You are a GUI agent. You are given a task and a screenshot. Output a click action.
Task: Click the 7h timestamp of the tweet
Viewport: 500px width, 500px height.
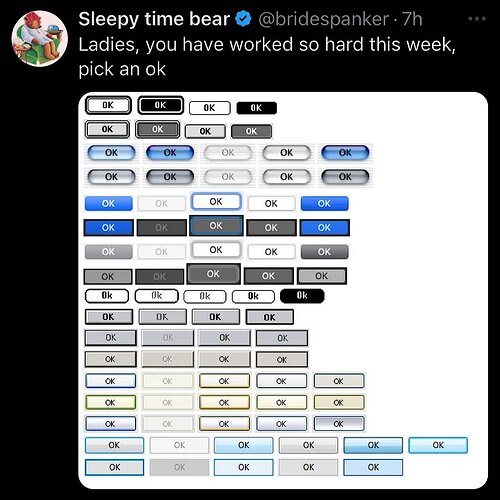pos(412,19)
